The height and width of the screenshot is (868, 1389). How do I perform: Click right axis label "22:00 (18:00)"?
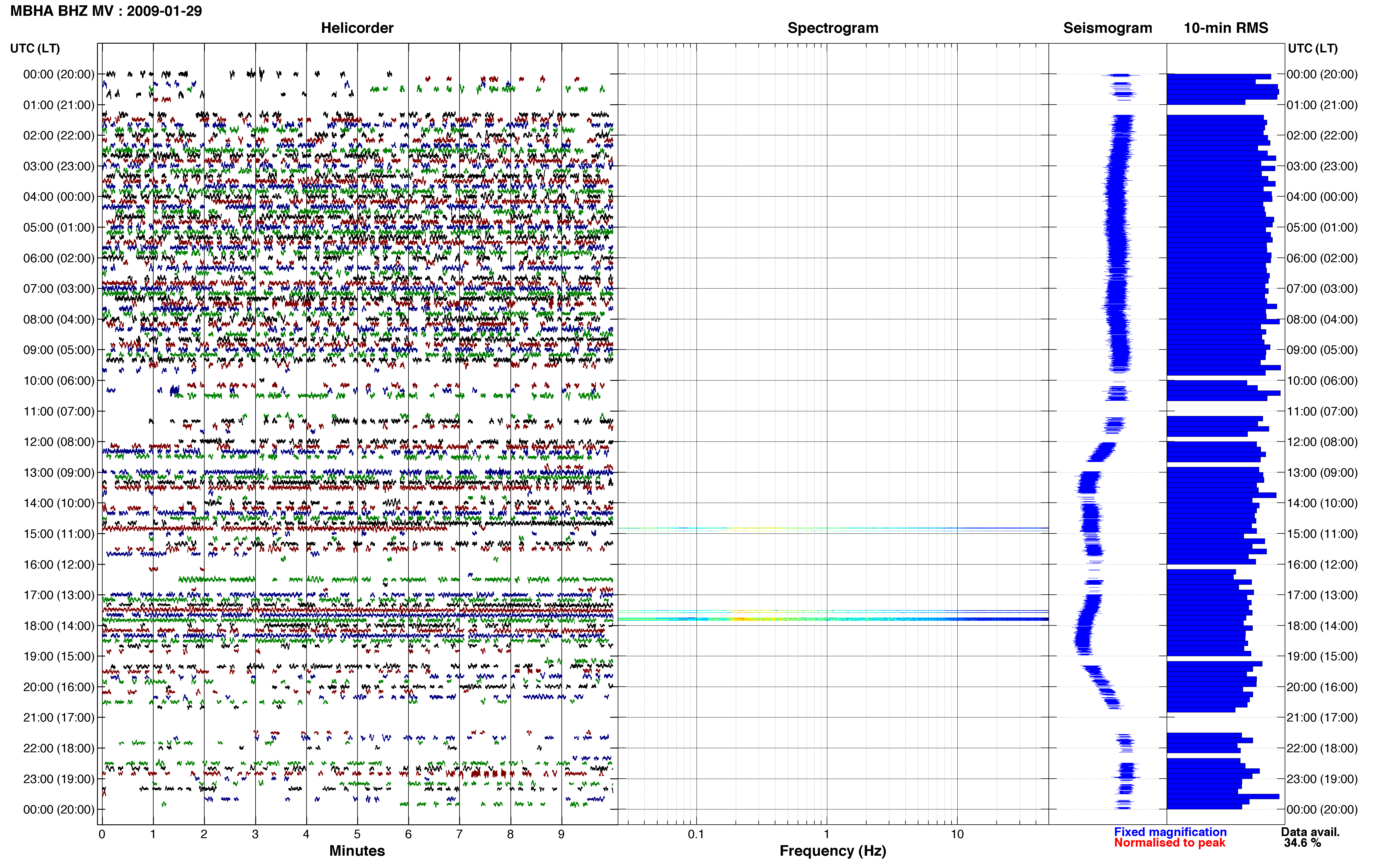tap(1322, 748)
